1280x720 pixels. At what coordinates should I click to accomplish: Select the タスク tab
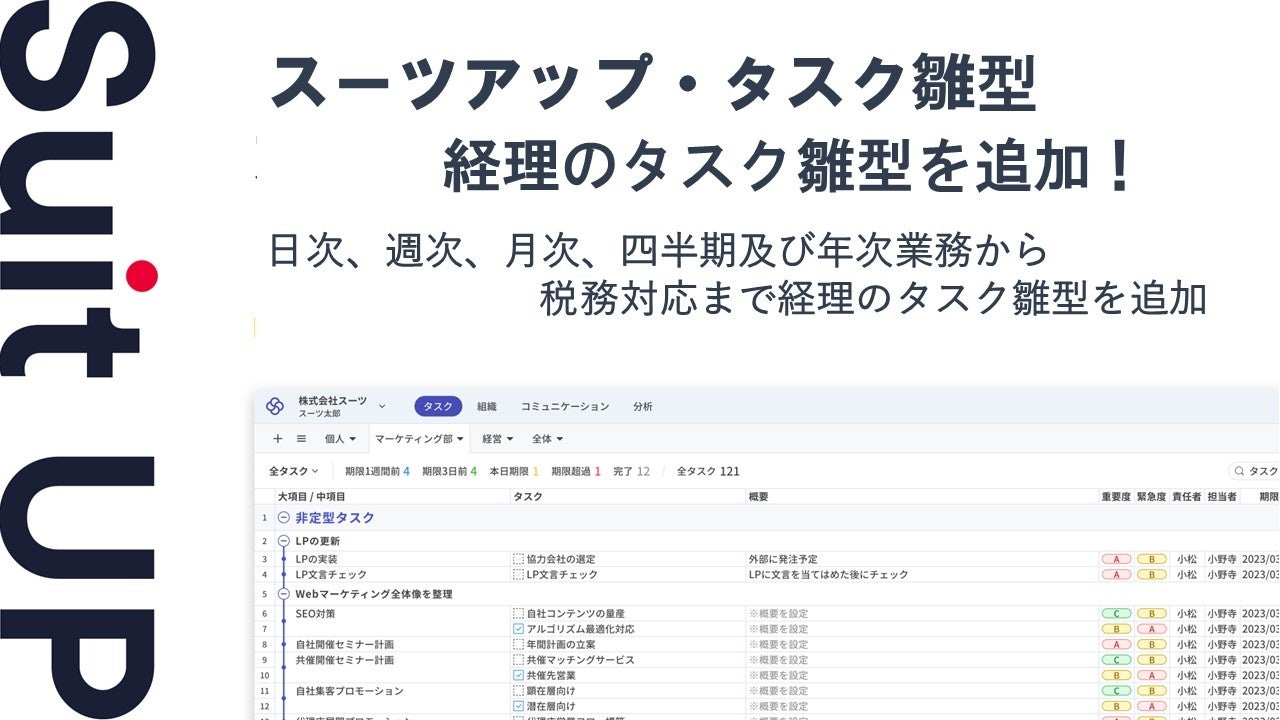tap(438, 406)
